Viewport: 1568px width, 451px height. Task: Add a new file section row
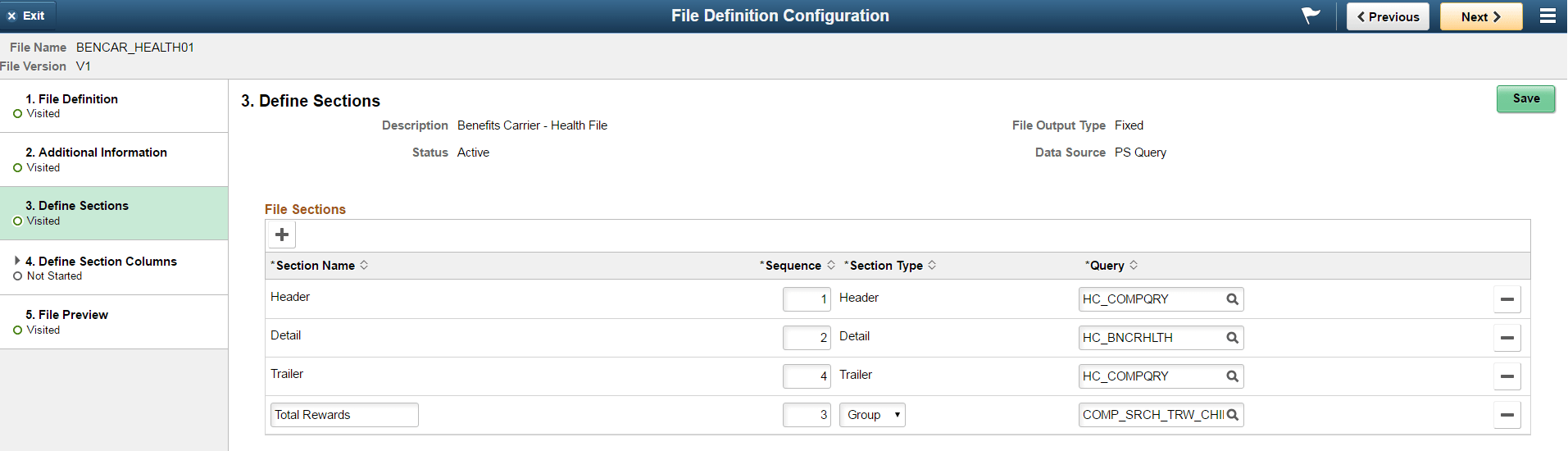282,235
